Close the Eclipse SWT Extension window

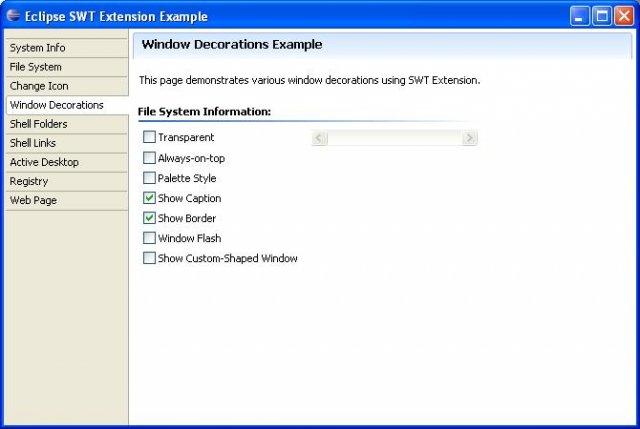624,16
